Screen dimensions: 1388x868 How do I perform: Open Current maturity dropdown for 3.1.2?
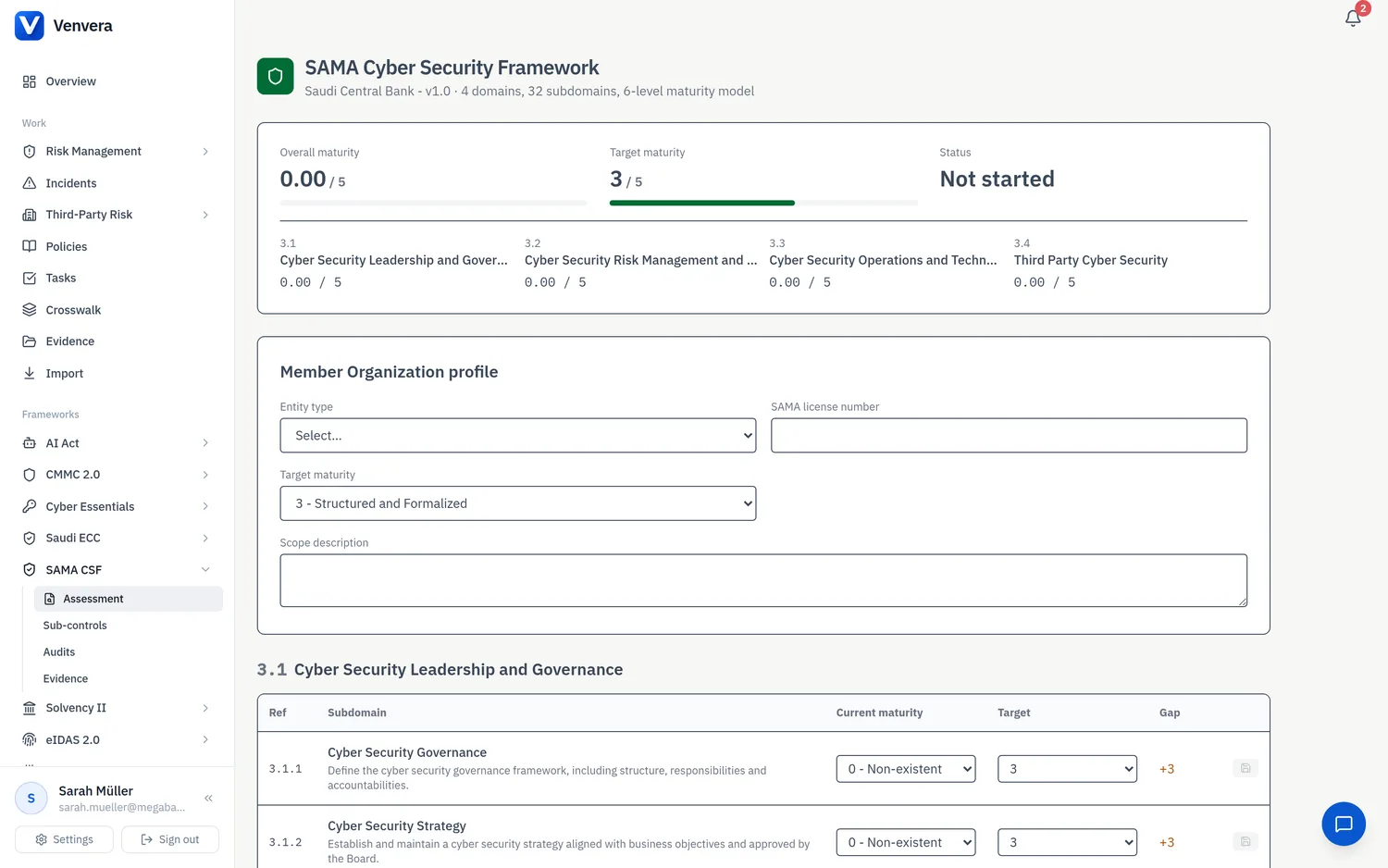click(906, 842)
